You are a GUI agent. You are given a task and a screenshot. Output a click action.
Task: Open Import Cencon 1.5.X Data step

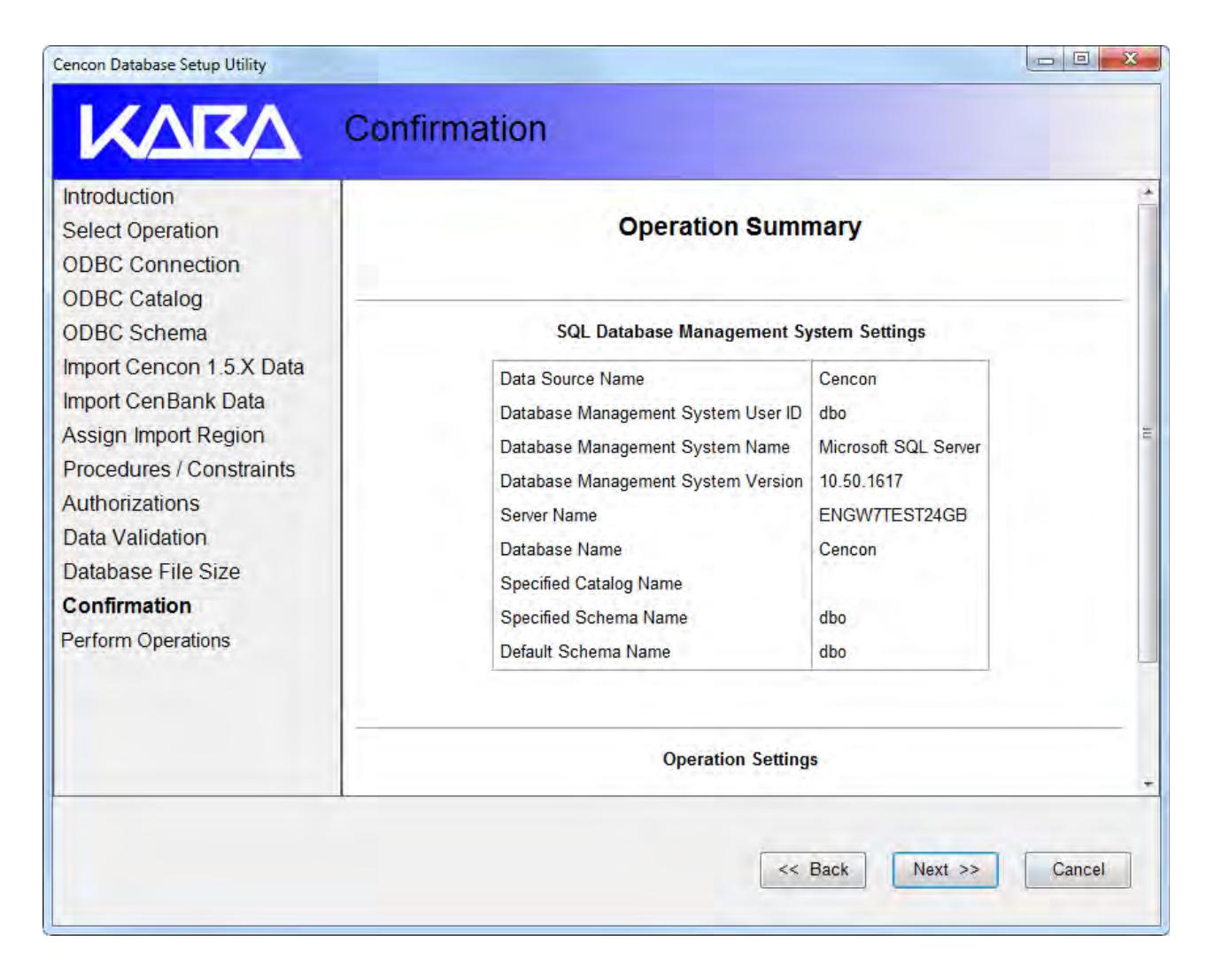pyautogui.click(x=182, y=367)
